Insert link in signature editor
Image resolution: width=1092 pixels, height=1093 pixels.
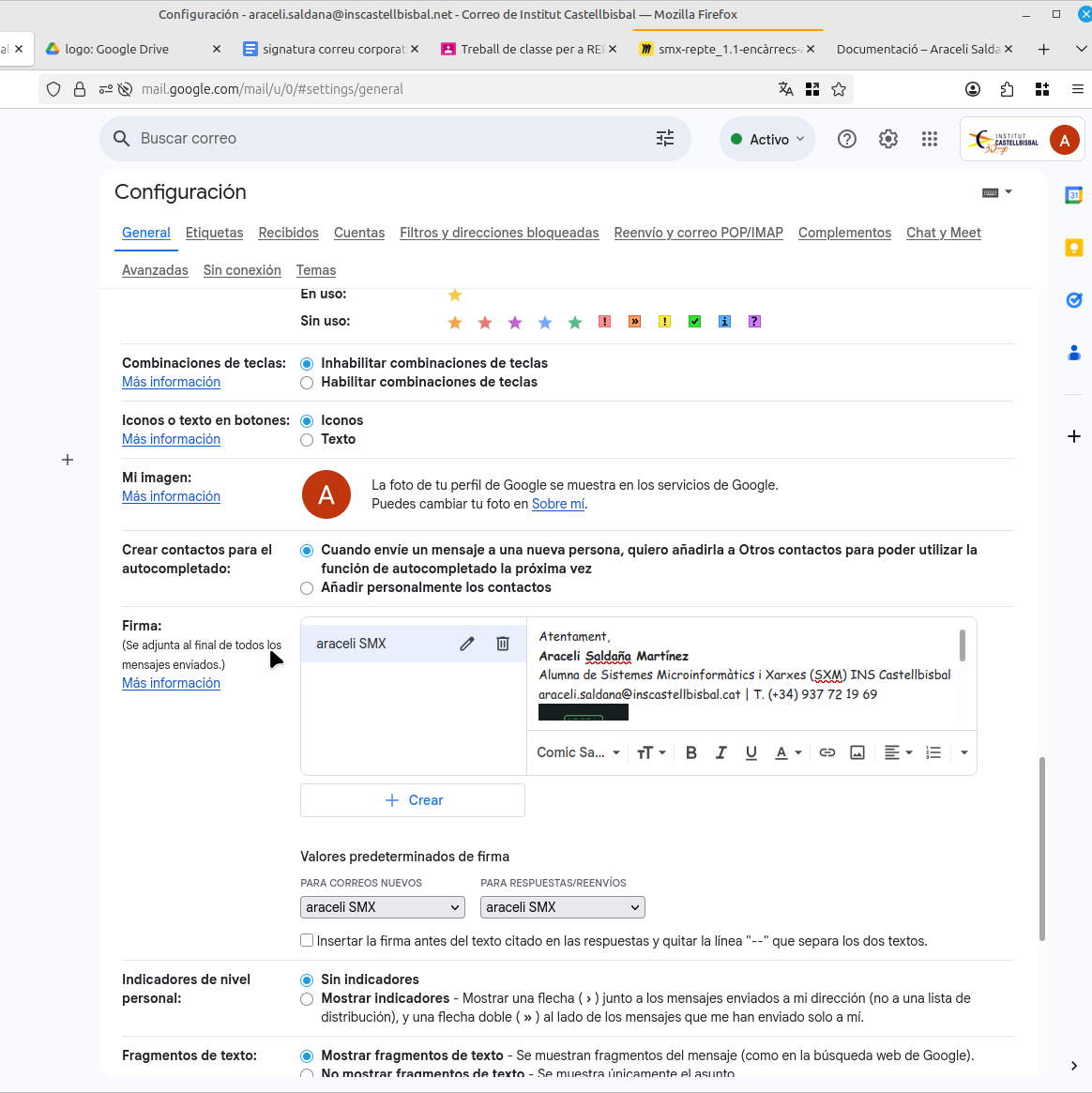[827, 752]
